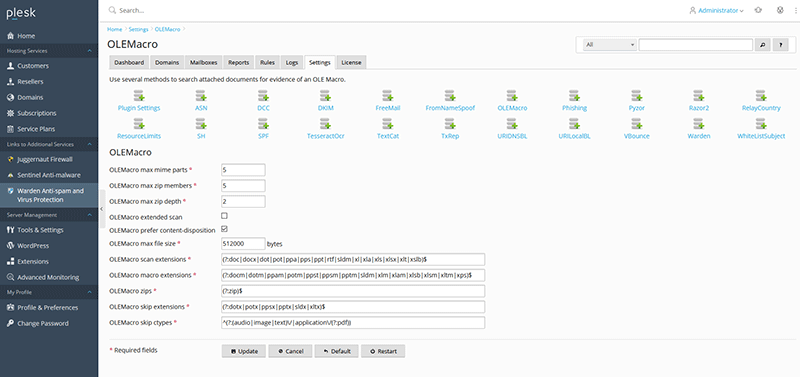Open the FromNameSpoof plugin icon

(450, 95)
